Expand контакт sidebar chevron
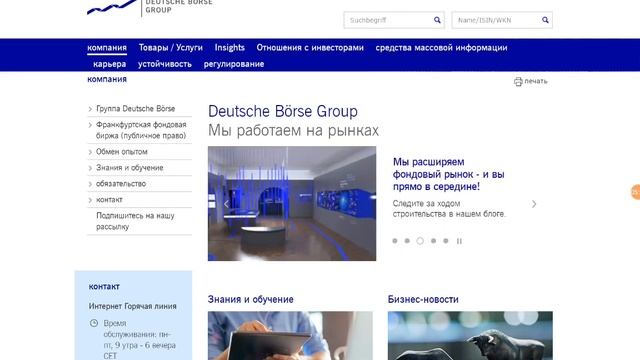The image size is (640, 360). coord(90,200)
